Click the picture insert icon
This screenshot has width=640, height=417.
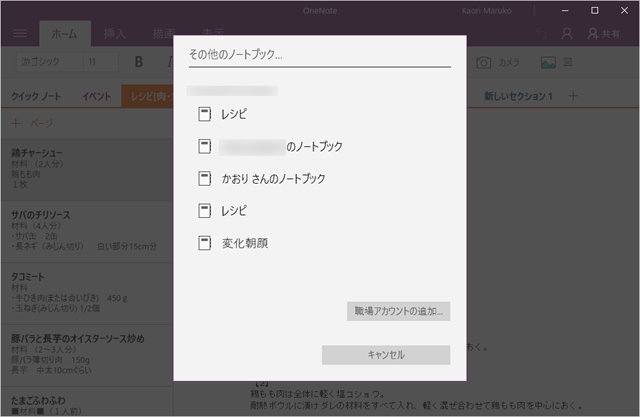click(x=548, y=62)
